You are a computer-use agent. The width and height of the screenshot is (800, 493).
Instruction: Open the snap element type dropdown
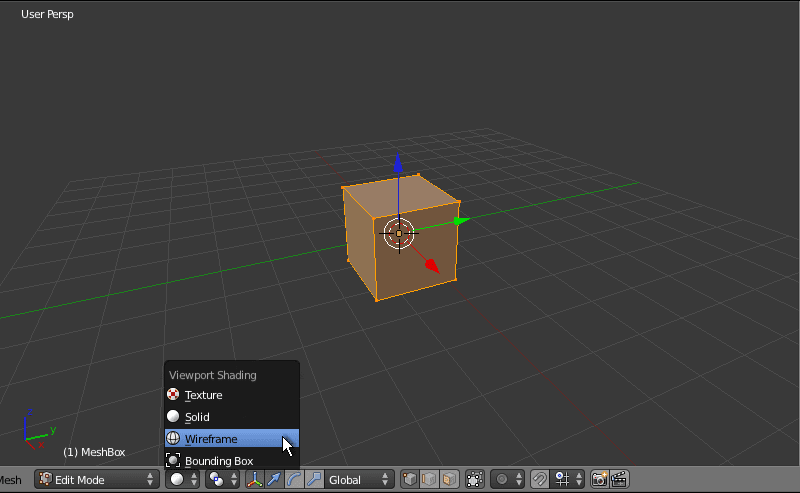pos(568,480)
